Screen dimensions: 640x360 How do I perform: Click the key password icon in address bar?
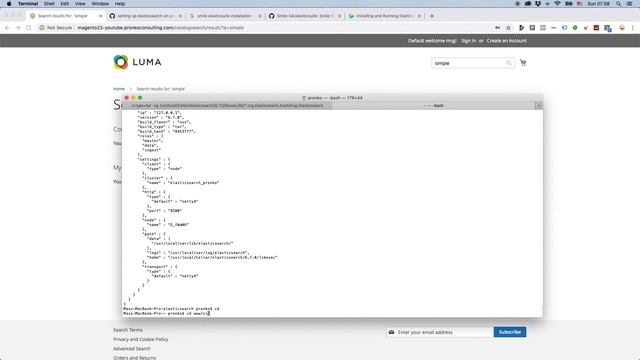[x=498, y=28]
